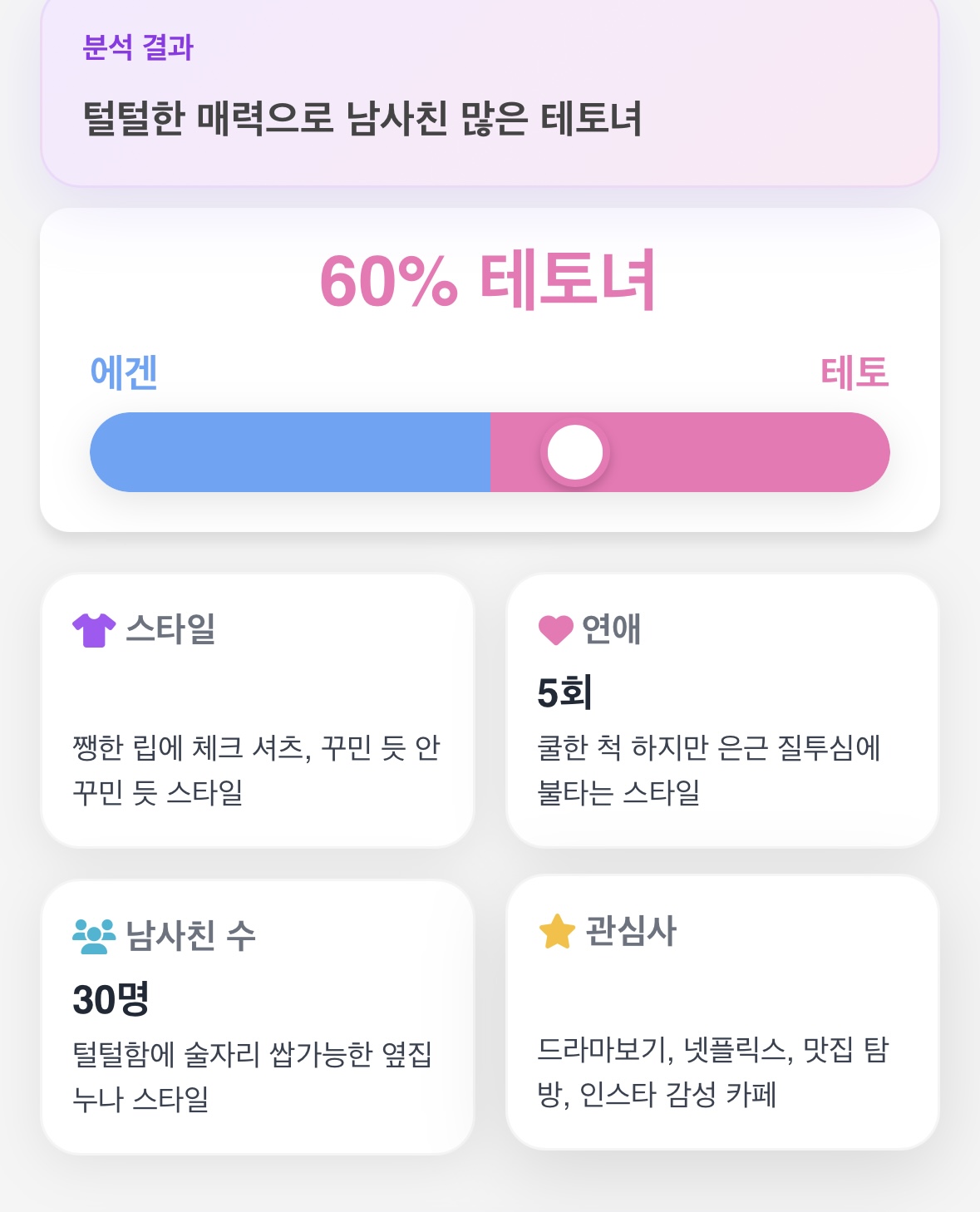Viewport: 980px width, 1212px height.
Task: Click the 분석 결과 header label
Action: coord(138,47)
